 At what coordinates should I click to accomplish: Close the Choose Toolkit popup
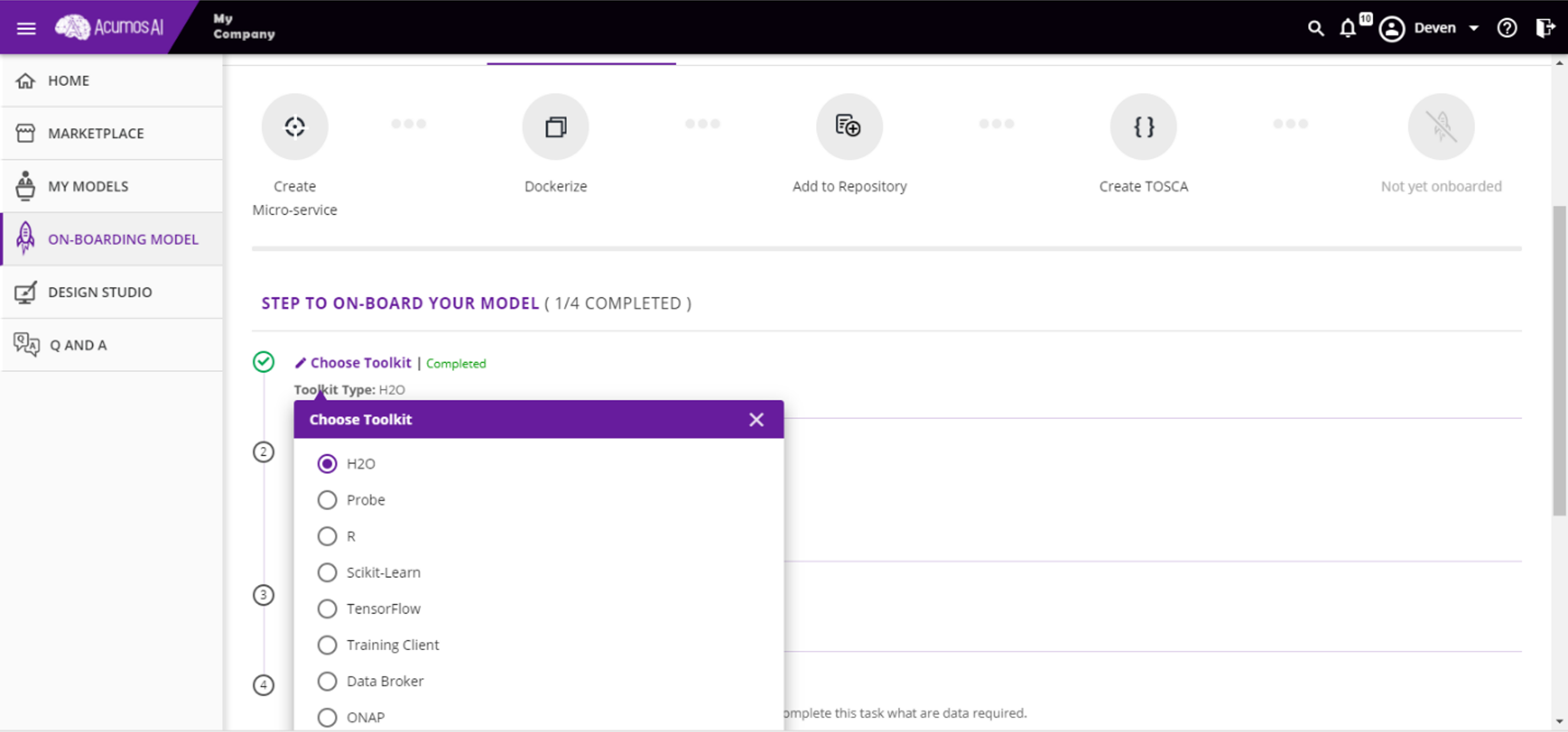click(756, 419)
